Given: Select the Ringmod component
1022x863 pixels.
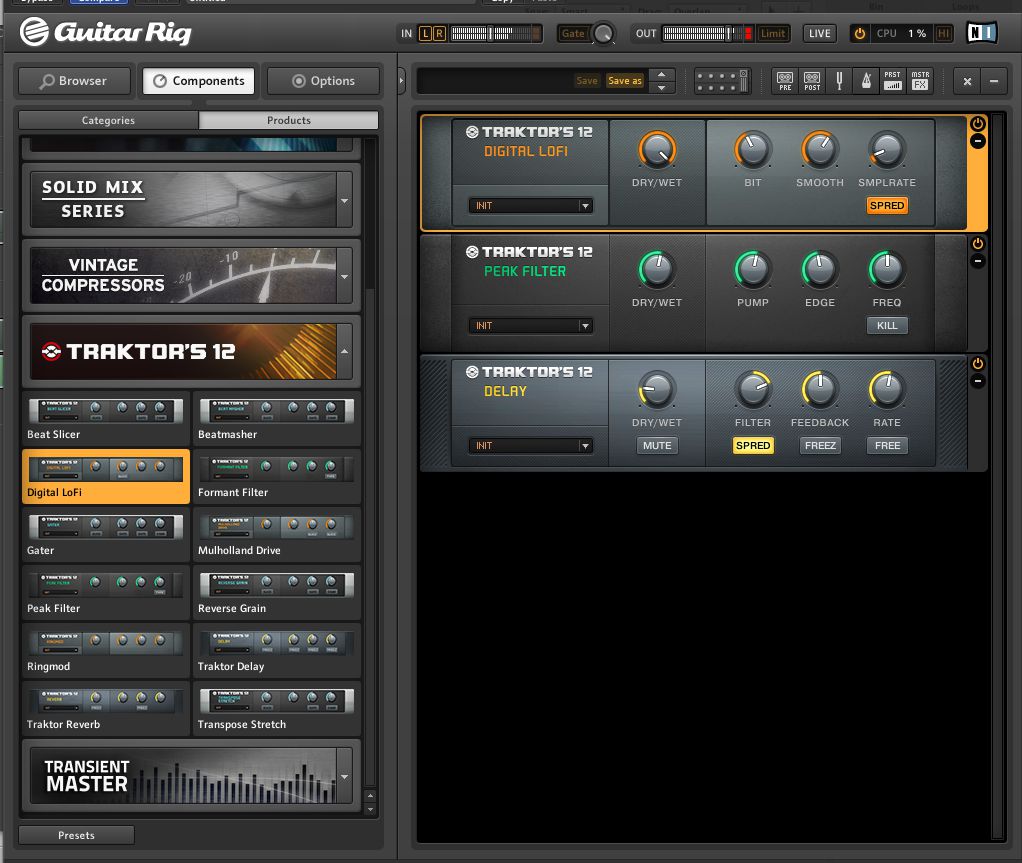Looking at the screenshot, I should pos(106,650).
